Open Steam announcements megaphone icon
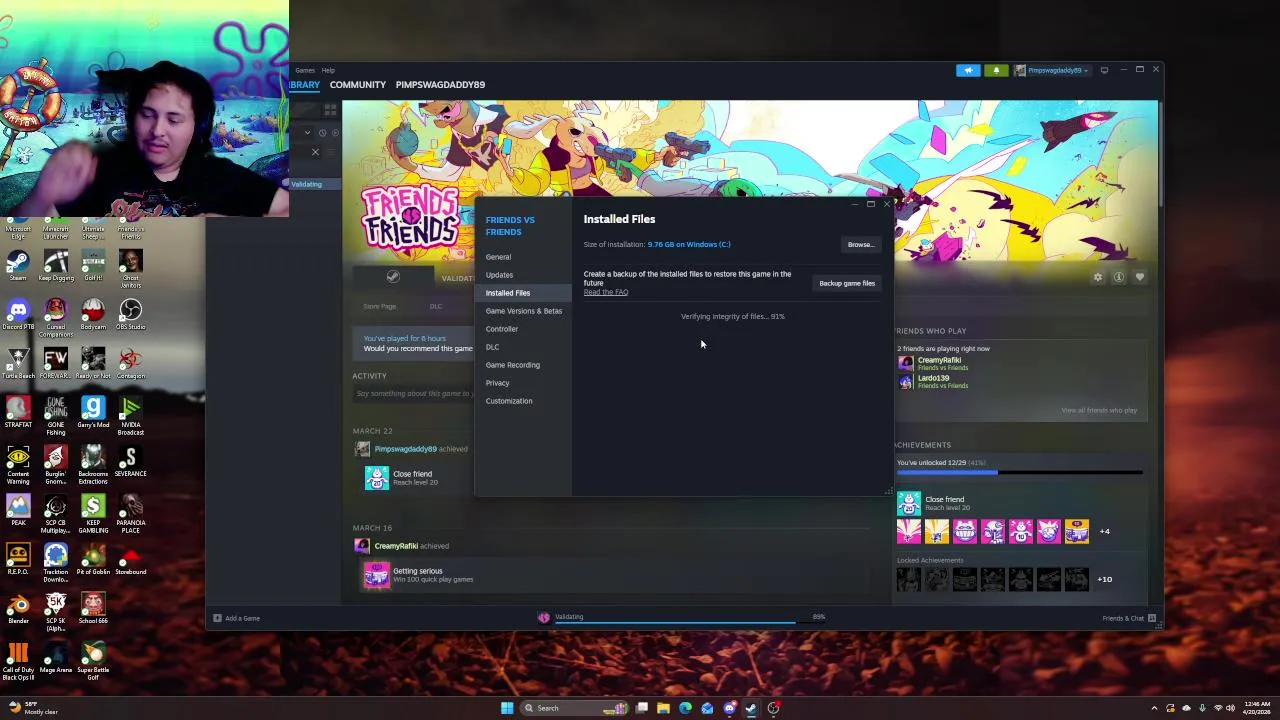The height and width of the screenshot is (720, 1280). coord(968,70)
